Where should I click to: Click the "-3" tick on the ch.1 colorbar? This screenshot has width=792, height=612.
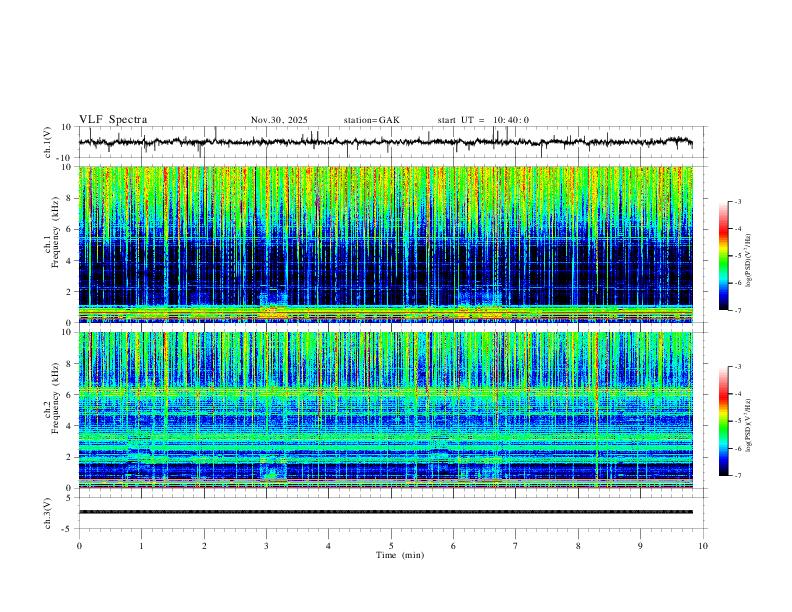(x=737, y=201)
